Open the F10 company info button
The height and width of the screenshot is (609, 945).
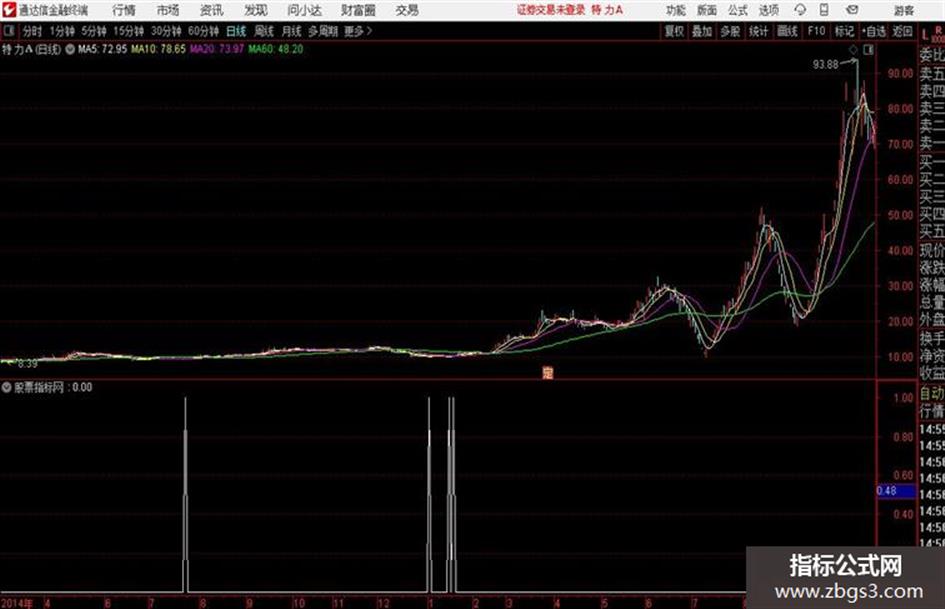[816, 31]
